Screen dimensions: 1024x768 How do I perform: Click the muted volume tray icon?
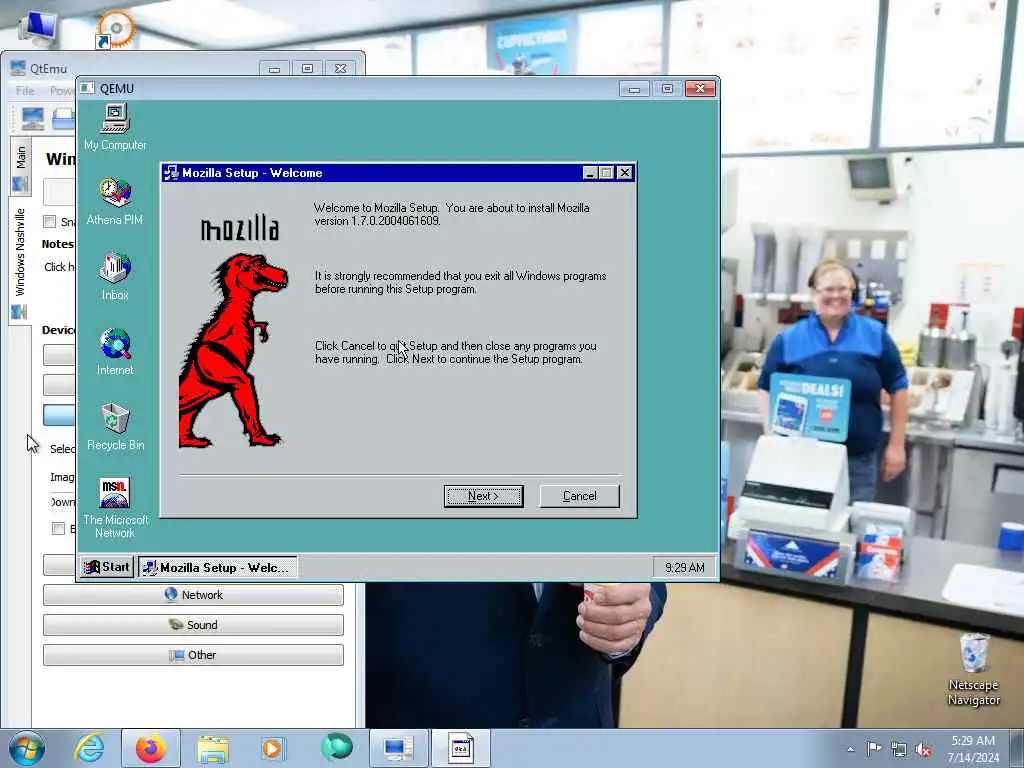point(923,750)
